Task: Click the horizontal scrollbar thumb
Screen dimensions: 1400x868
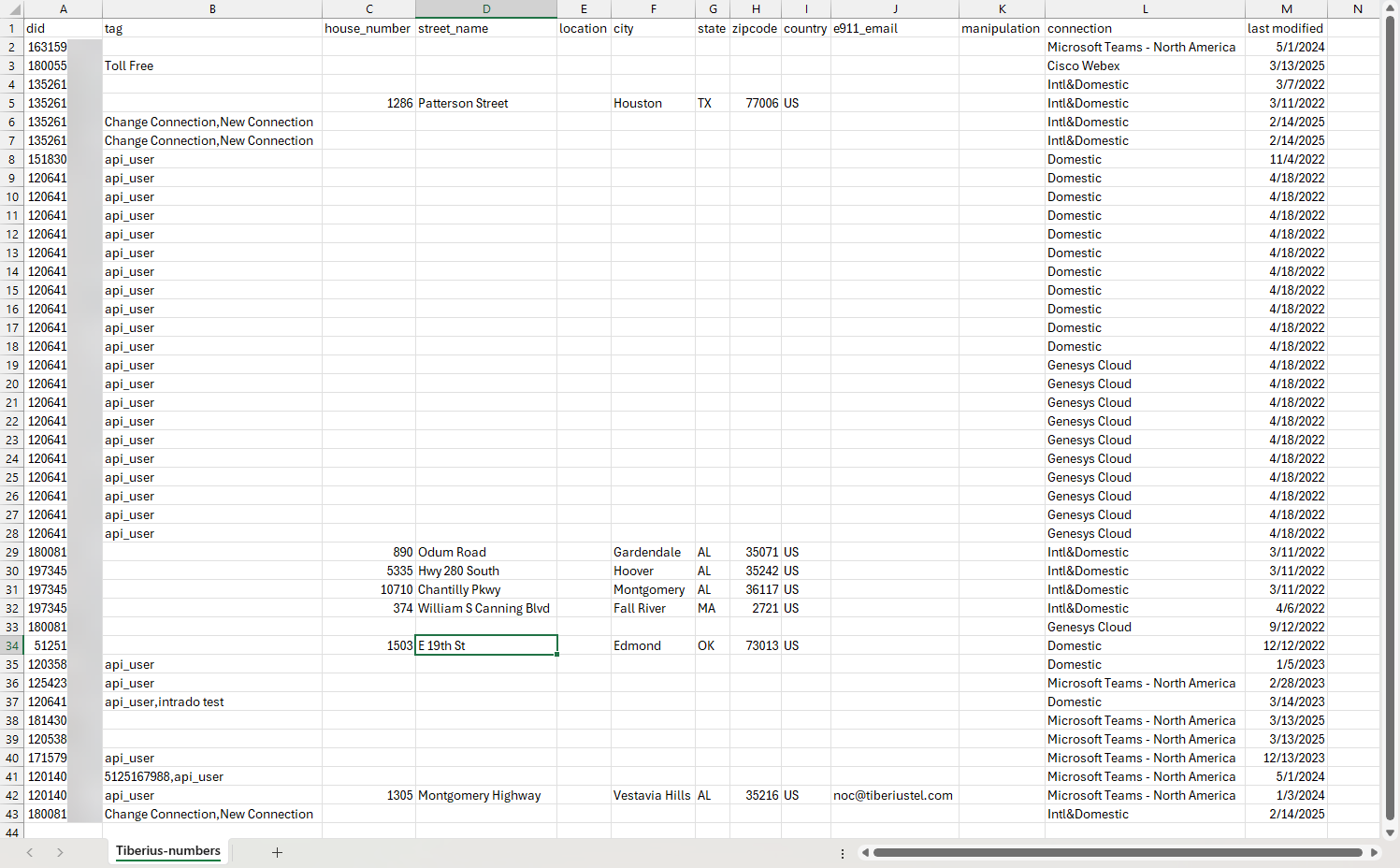Action: pyautogui.click(x=1118, y=852)
